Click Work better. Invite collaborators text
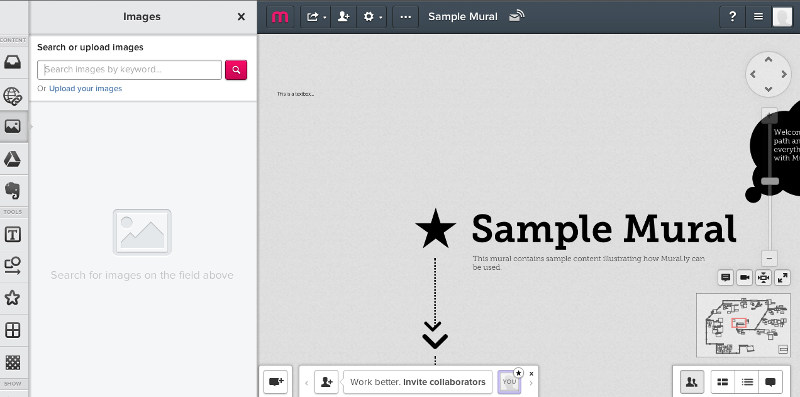The width and height of the screenshot is (800, 397). coord(418,382)
